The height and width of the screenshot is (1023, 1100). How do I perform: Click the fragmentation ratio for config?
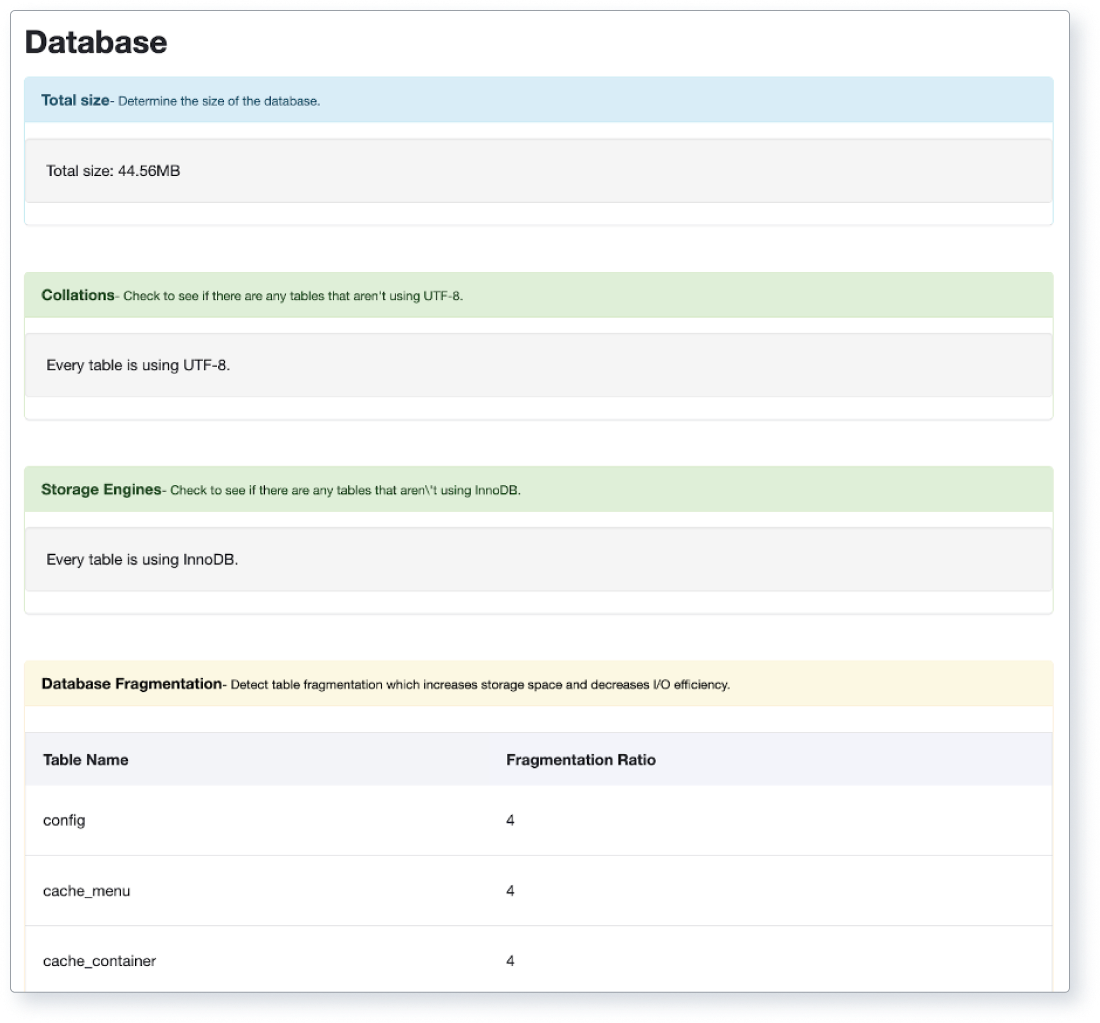point(510,820)
